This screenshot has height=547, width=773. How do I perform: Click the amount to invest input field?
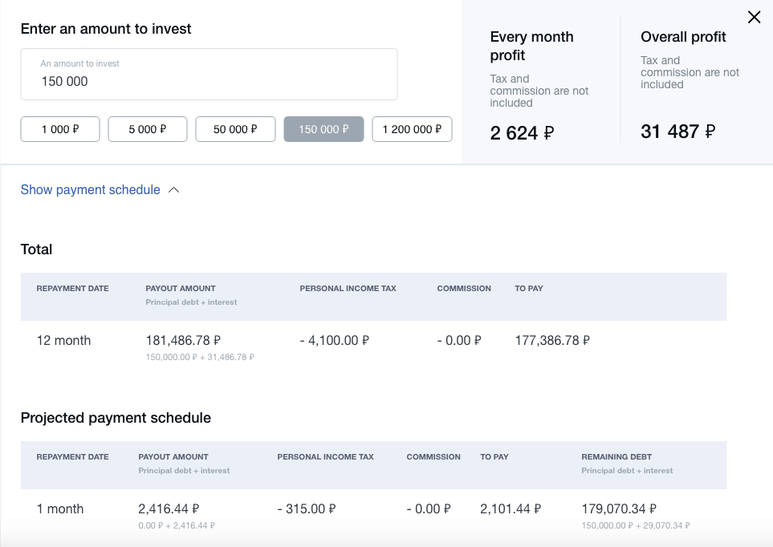209,75
